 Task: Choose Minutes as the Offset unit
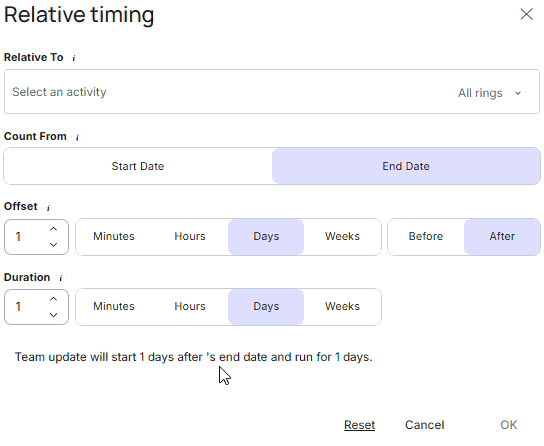click(x=114, y=237)
